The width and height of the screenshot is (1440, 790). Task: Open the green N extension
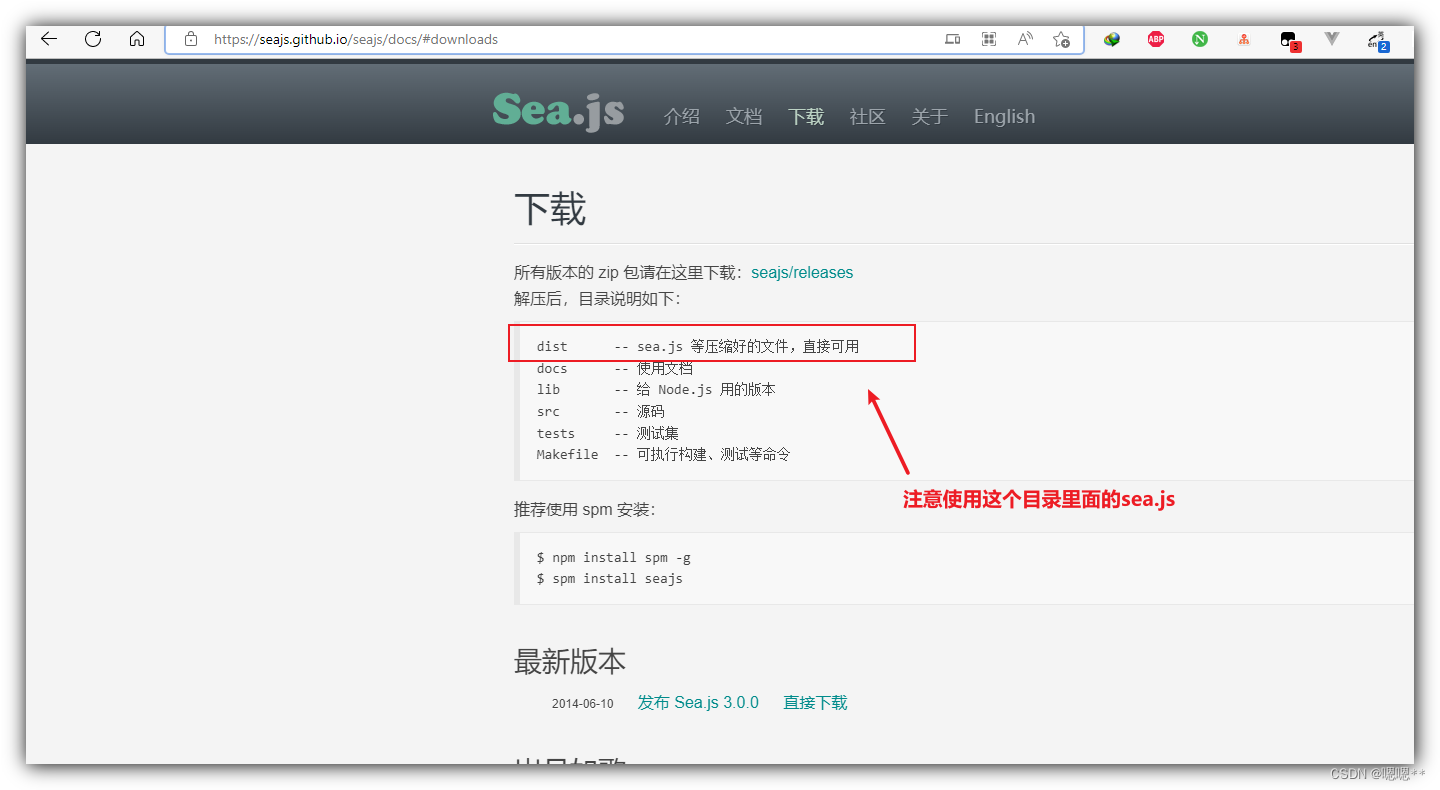point(1200,39)
